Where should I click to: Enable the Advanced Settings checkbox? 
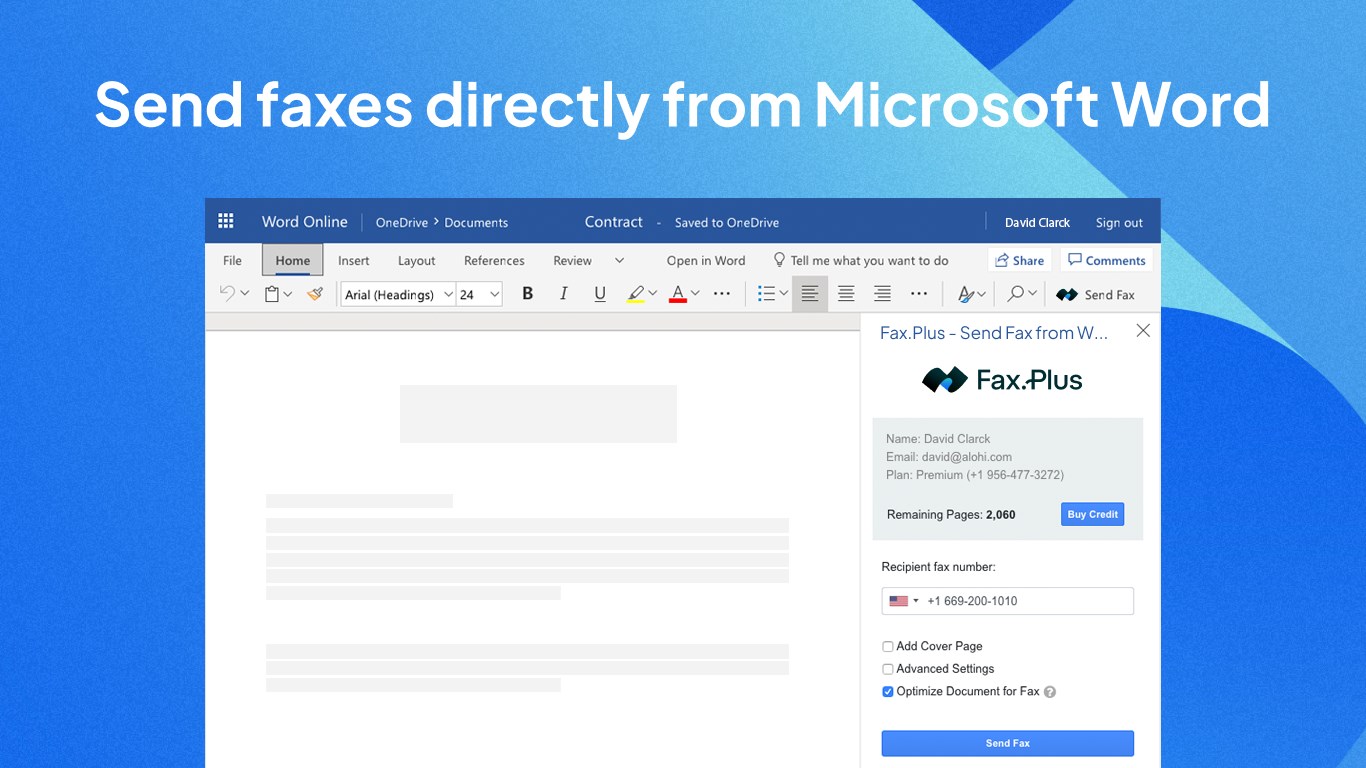(x=888, y=669)
